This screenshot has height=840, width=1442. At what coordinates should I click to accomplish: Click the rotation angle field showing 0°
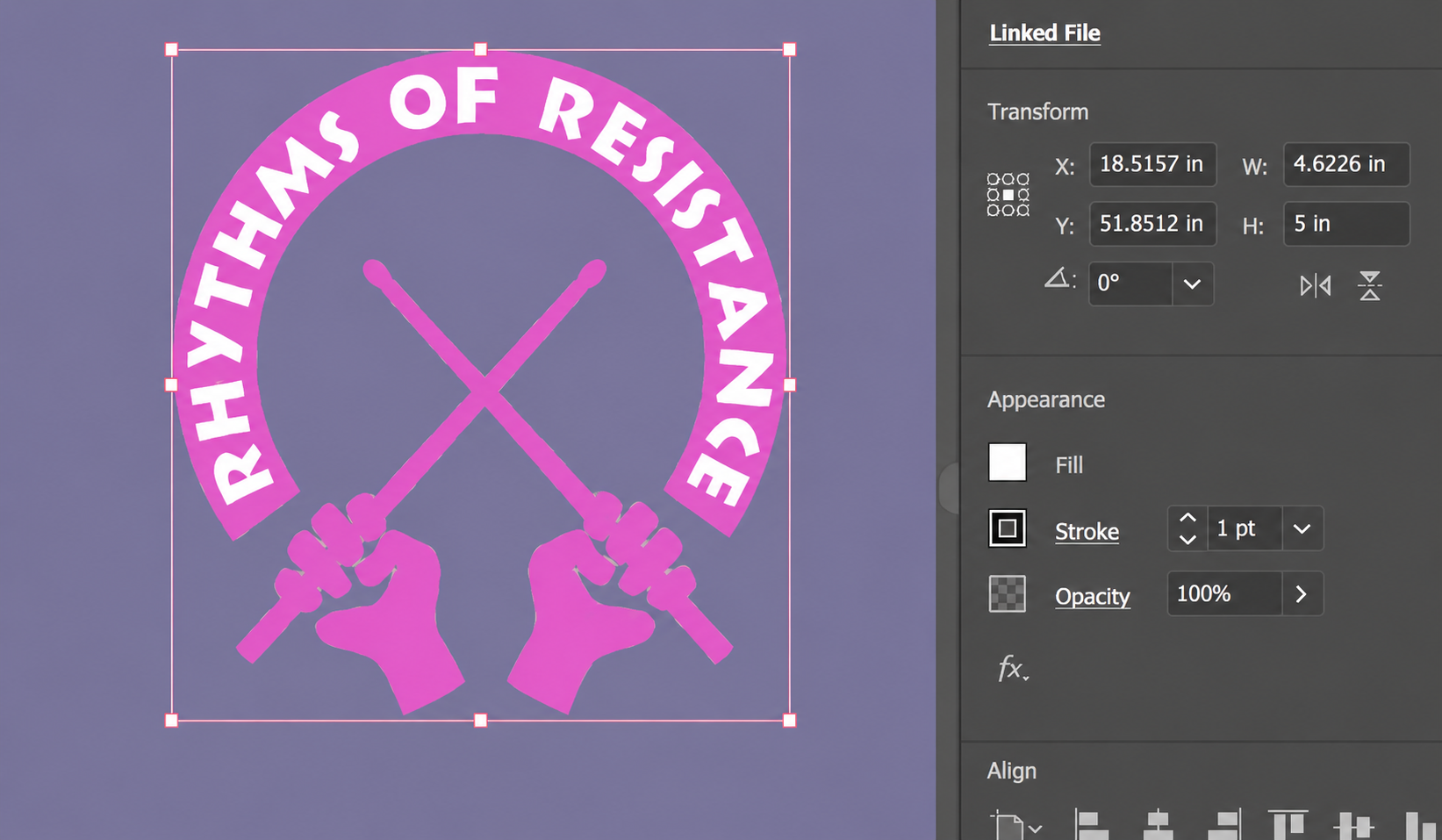(x=1130, y=284)
